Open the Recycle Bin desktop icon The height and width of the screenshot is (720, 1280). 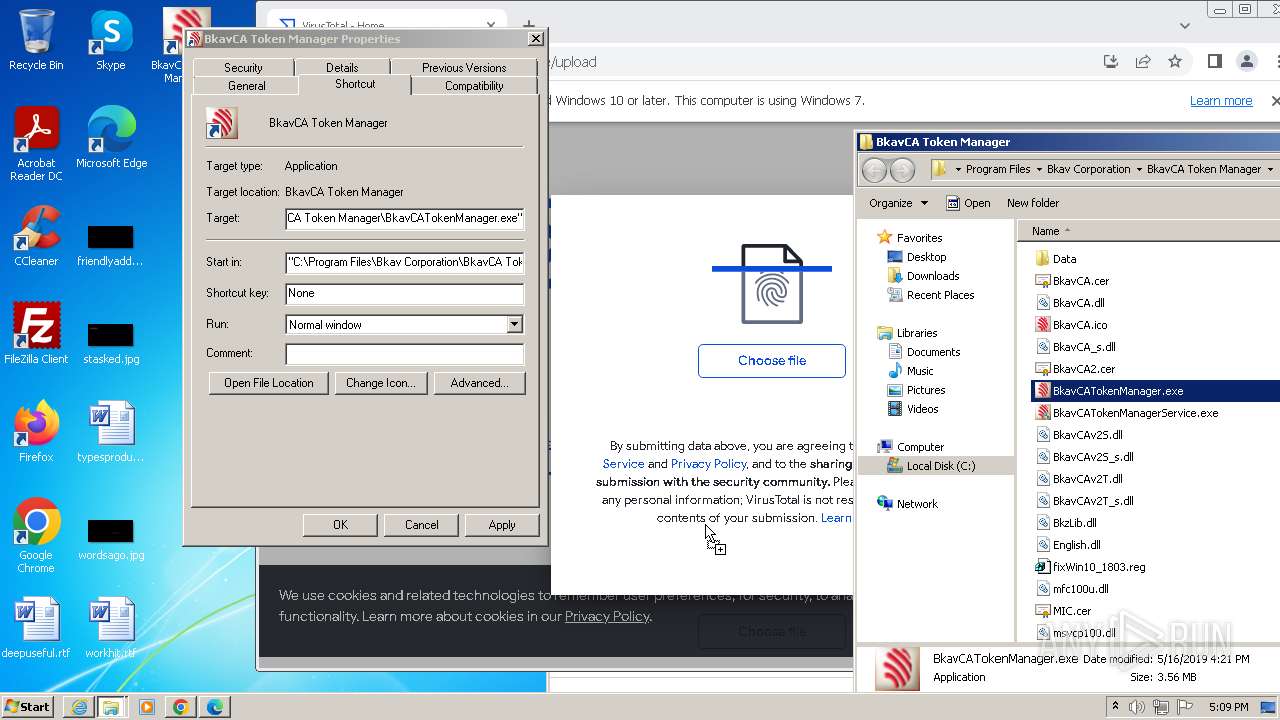[x=36, y=40]
